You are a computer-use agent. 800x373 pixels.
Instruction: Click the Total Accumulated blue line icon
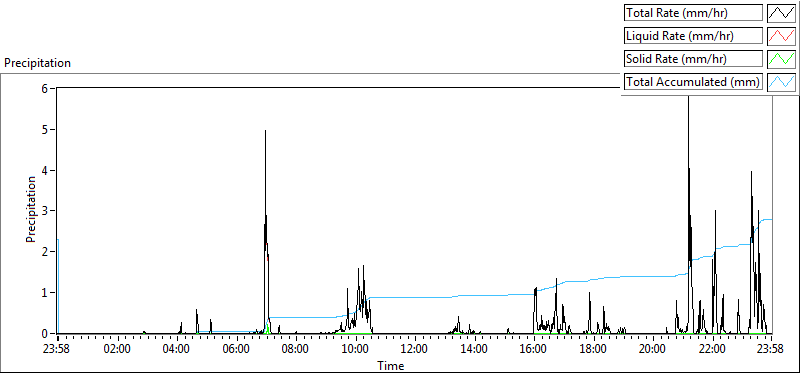(781, 82)
